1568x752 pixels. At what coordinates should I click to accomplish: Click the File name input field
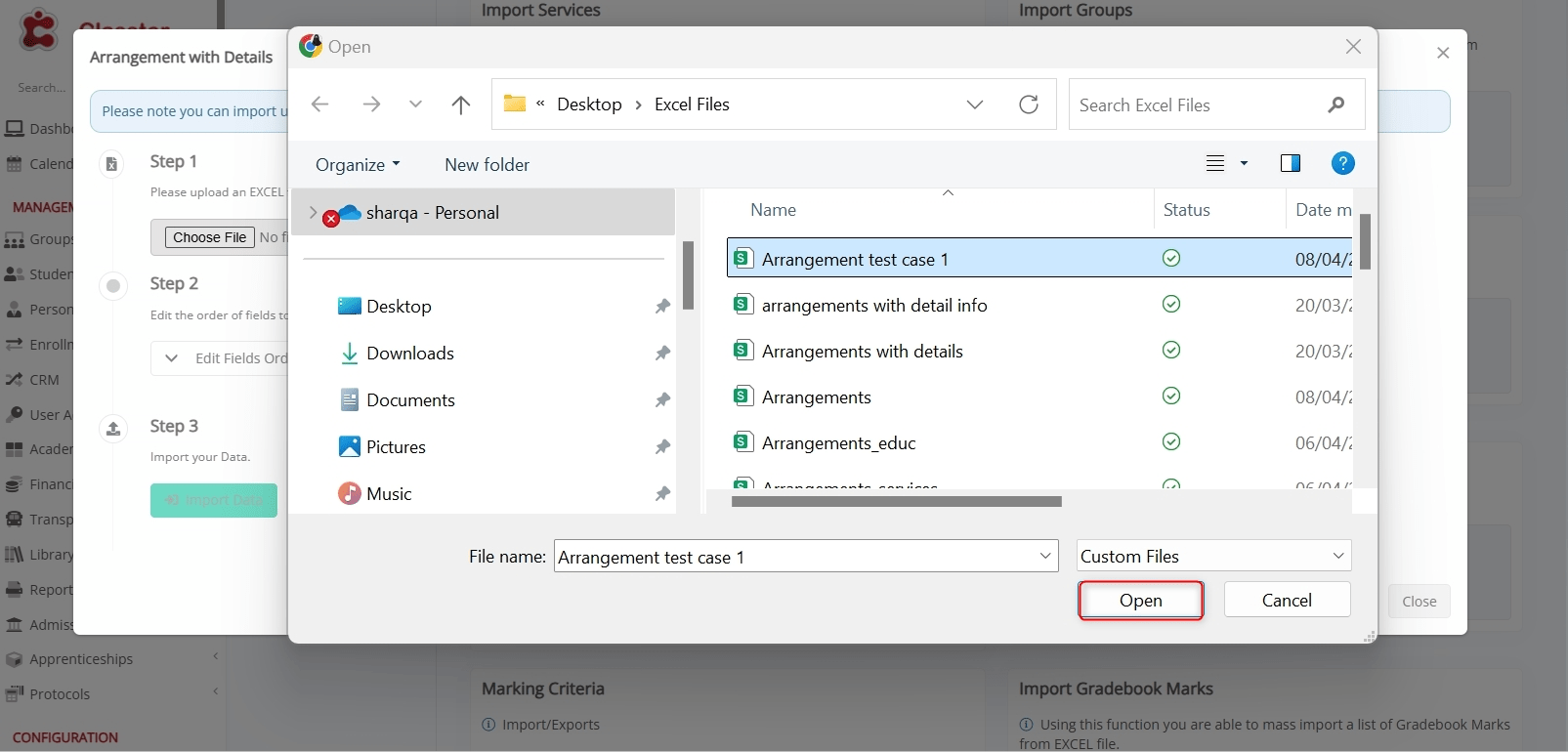click(x=796, y=557)
